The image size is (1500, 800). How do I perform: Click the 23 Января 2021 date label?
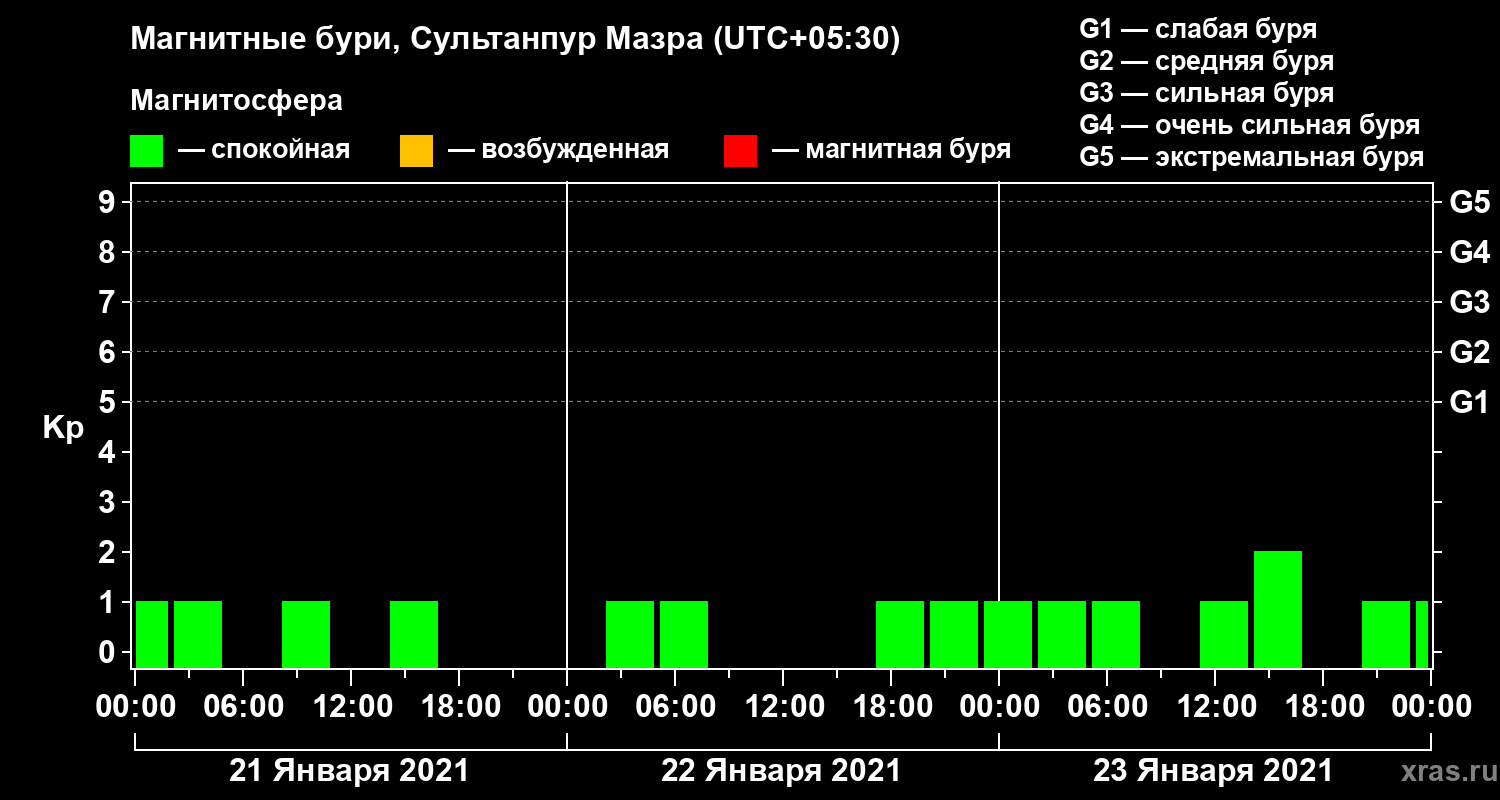click(1213, 771)
